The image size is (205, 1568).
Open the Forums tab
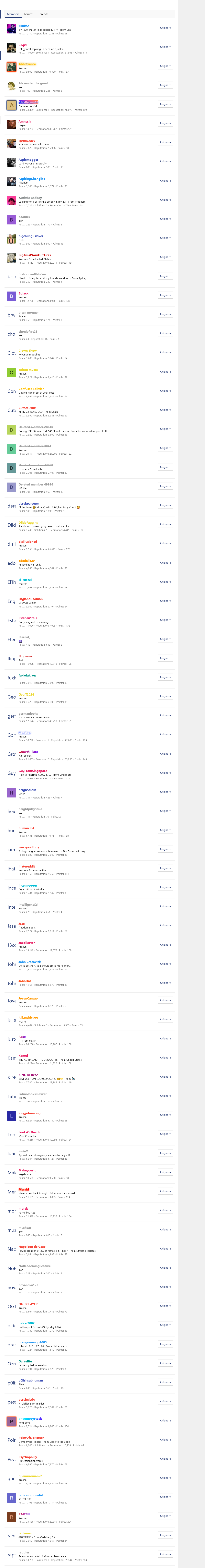29,14
